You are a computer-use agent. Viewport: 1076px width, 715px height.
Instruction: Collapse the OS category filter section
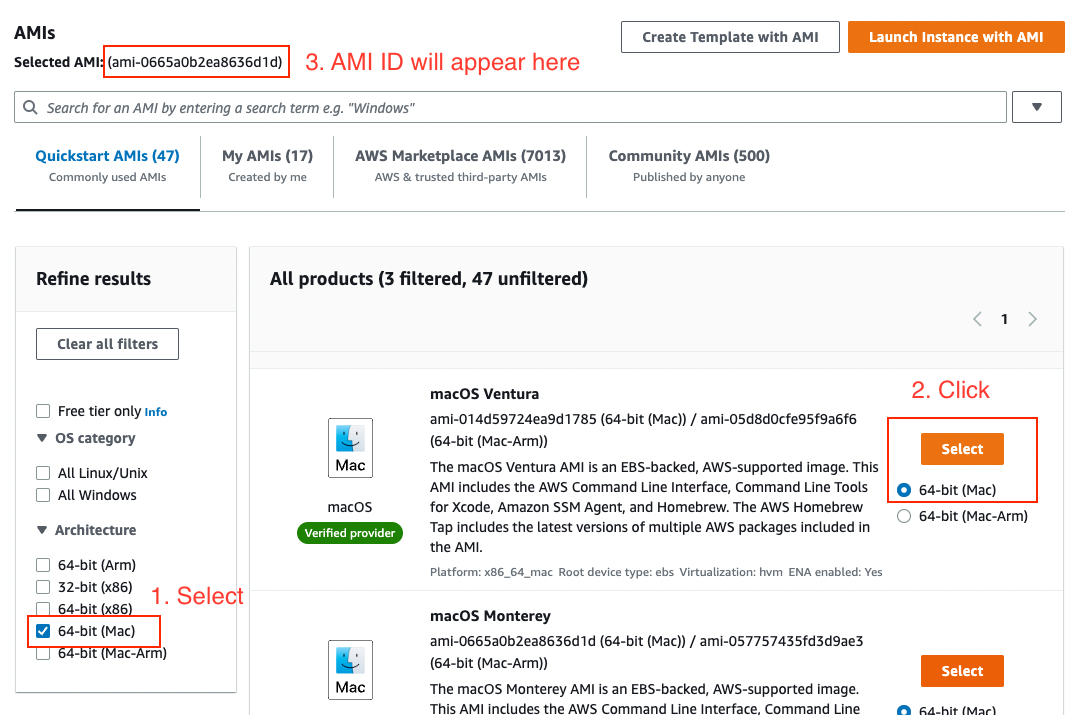coord(42,438)
